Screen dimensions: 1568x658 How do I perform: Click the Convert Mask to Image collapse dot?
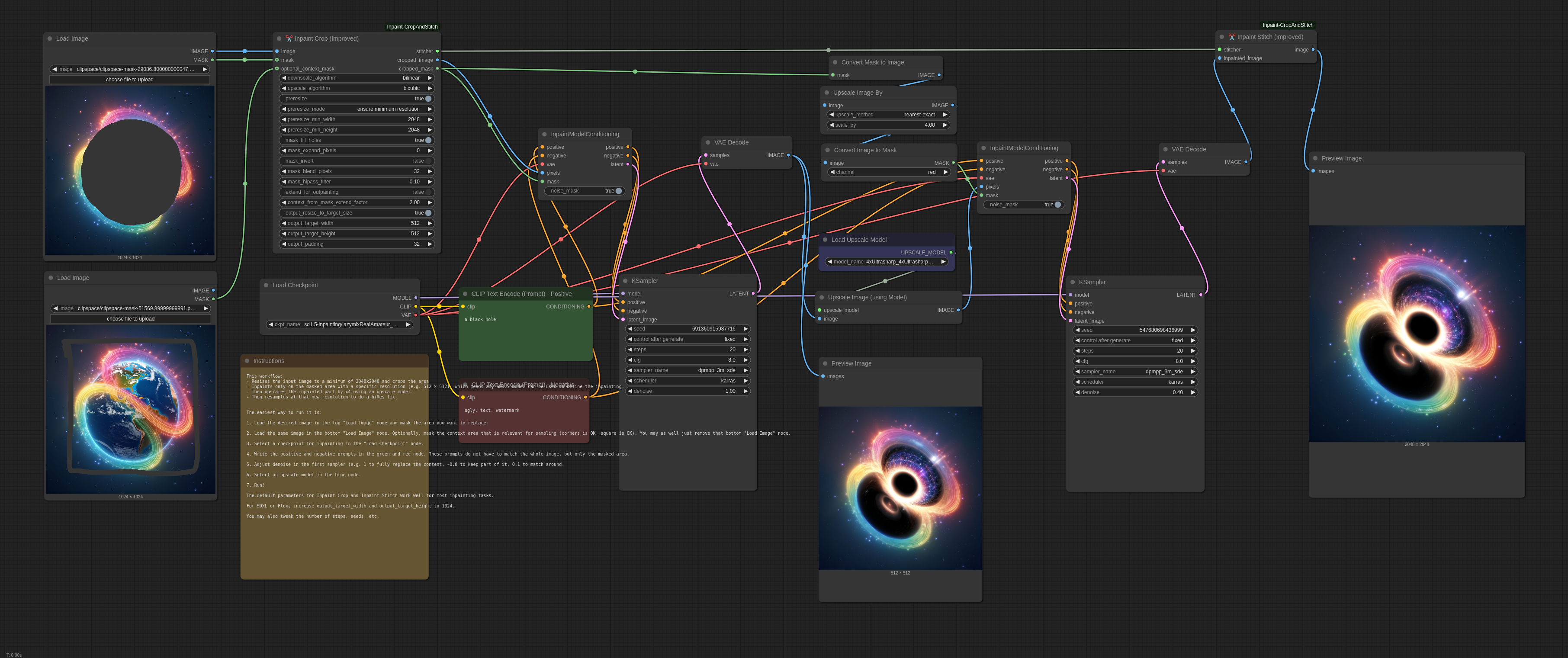(x=835, y=62)
